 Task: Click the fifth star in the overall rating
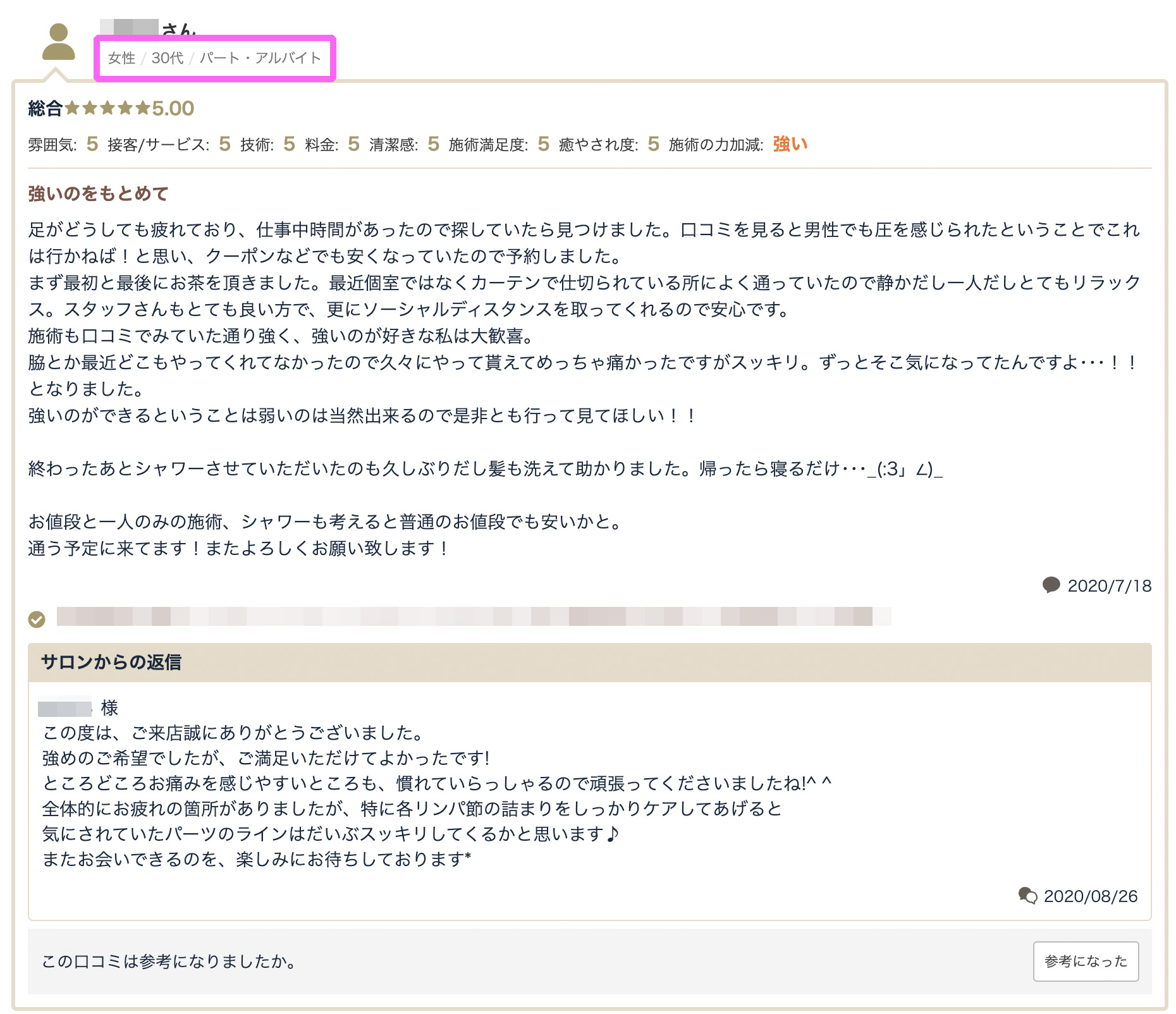tap(143, 108)
